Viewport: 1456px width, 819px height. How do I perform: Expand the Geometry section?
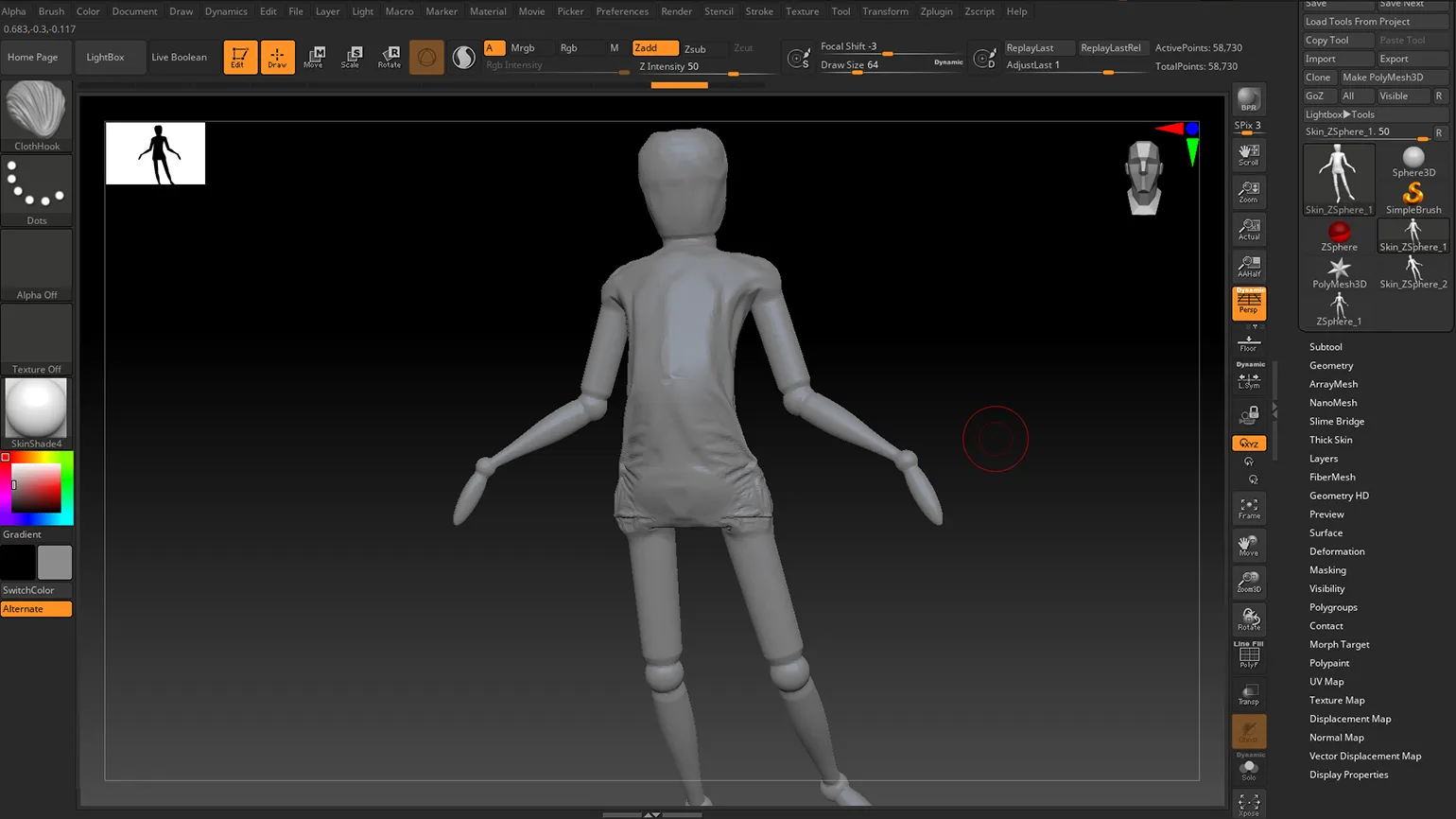pos(1331,366)
